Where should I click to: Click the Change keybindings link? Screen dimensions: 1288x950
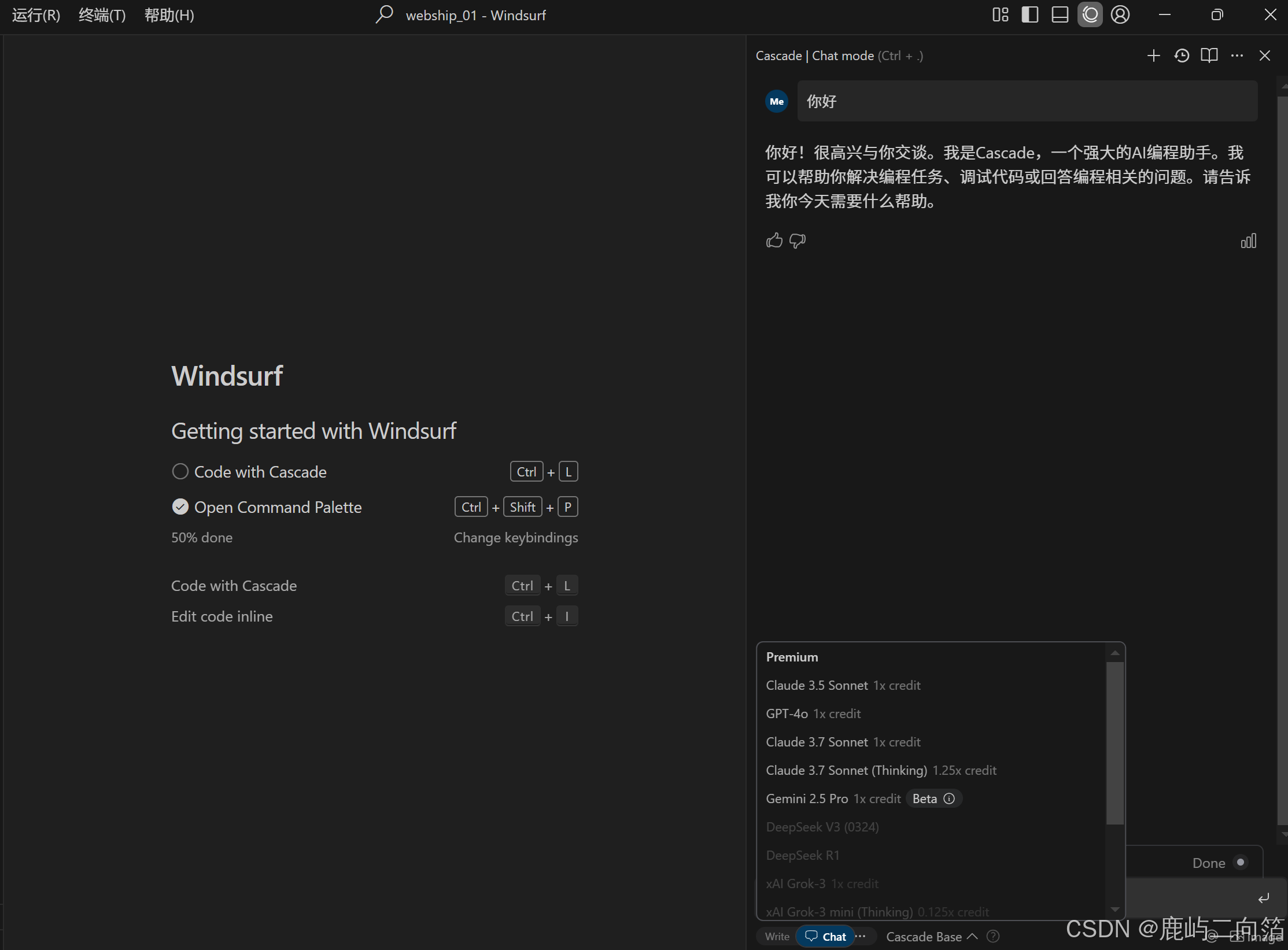[515, 538]
